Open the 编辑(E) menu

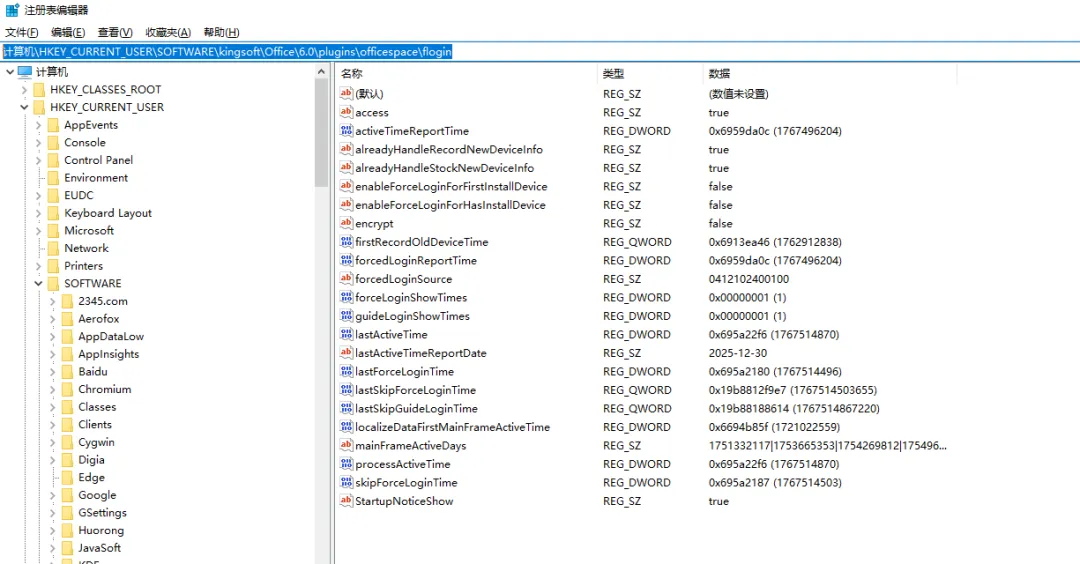[68, 32]
